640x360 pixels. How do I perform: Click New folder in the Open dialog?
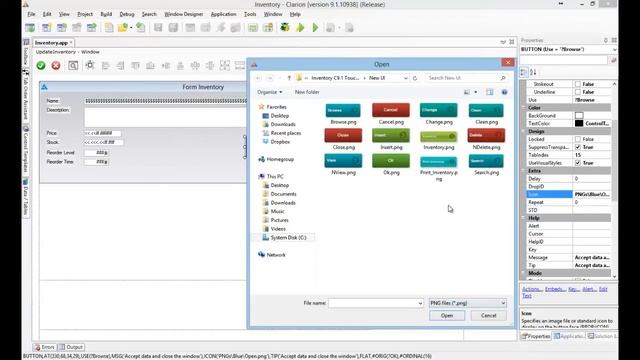point(307,92)
